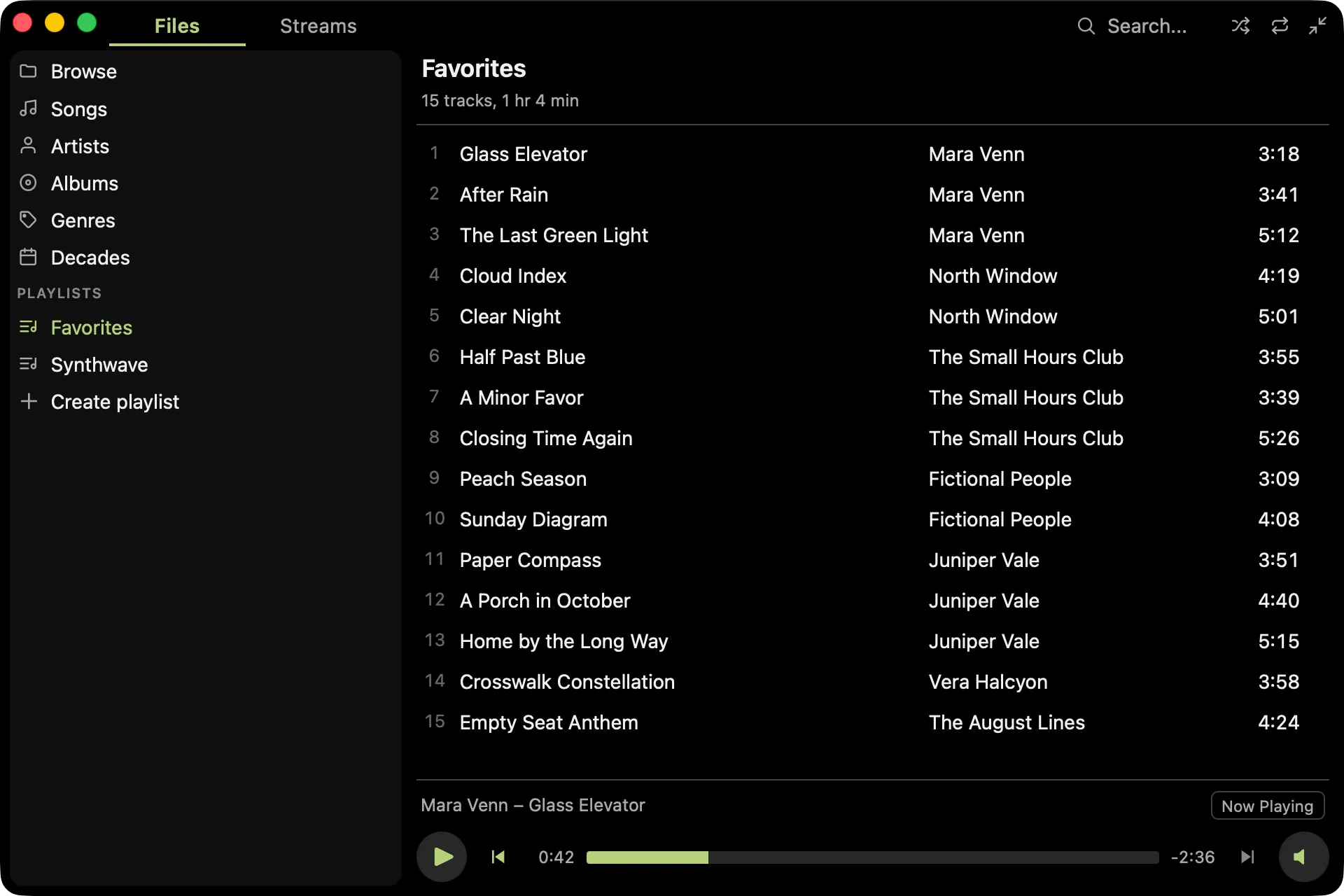Select track Sunday Diagram
This screenshot has height=896, width=1344.
[872, 519]
